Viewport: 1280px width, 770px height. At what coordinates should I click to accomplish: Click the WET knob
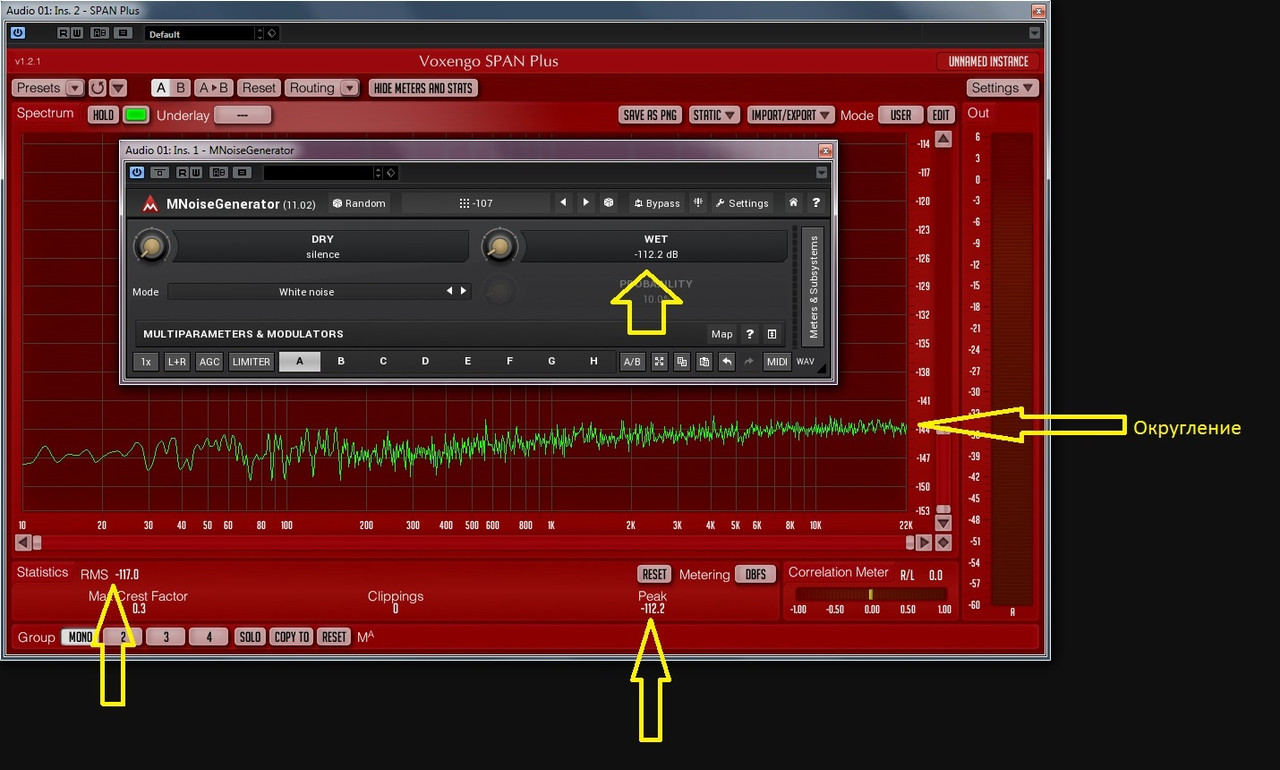499,245
